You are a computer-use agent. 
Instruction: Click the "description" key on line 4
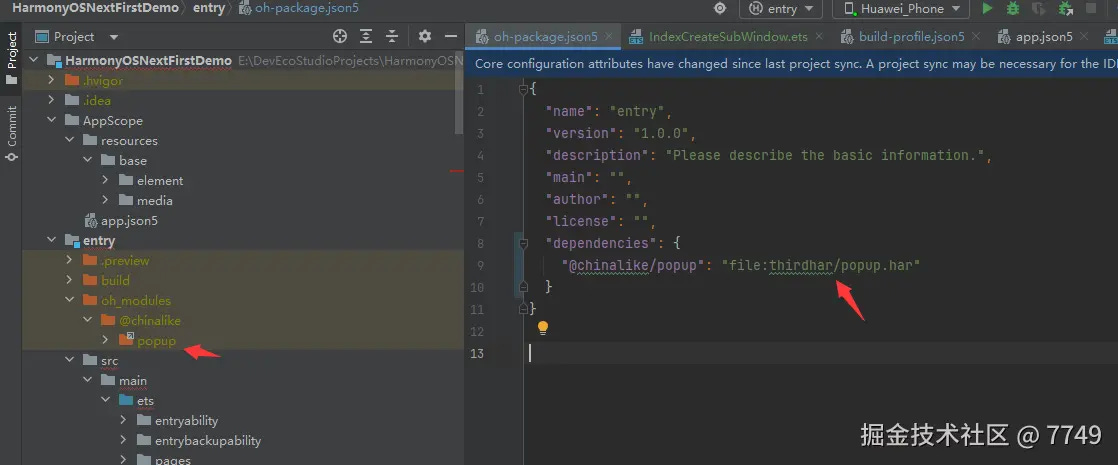[597, 155]
